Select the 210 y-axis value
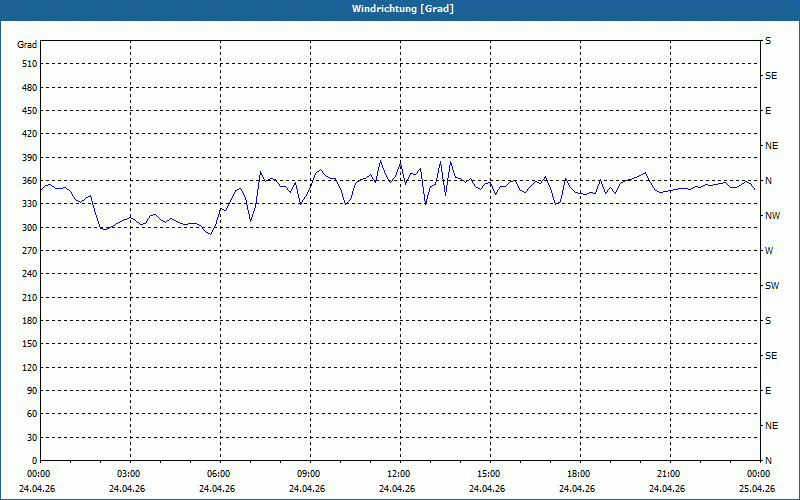Screen dimensions: 800x500 30,297
